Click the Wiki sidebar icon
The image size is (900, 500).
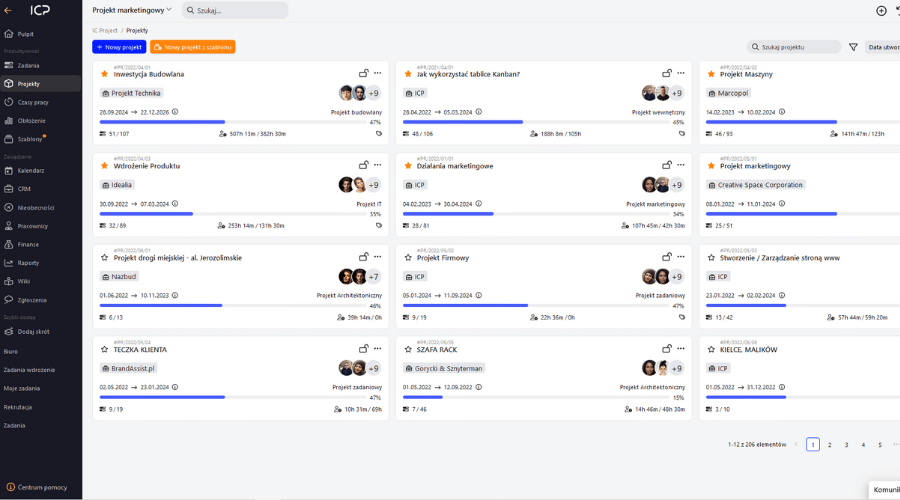click(x=9, y=281)
